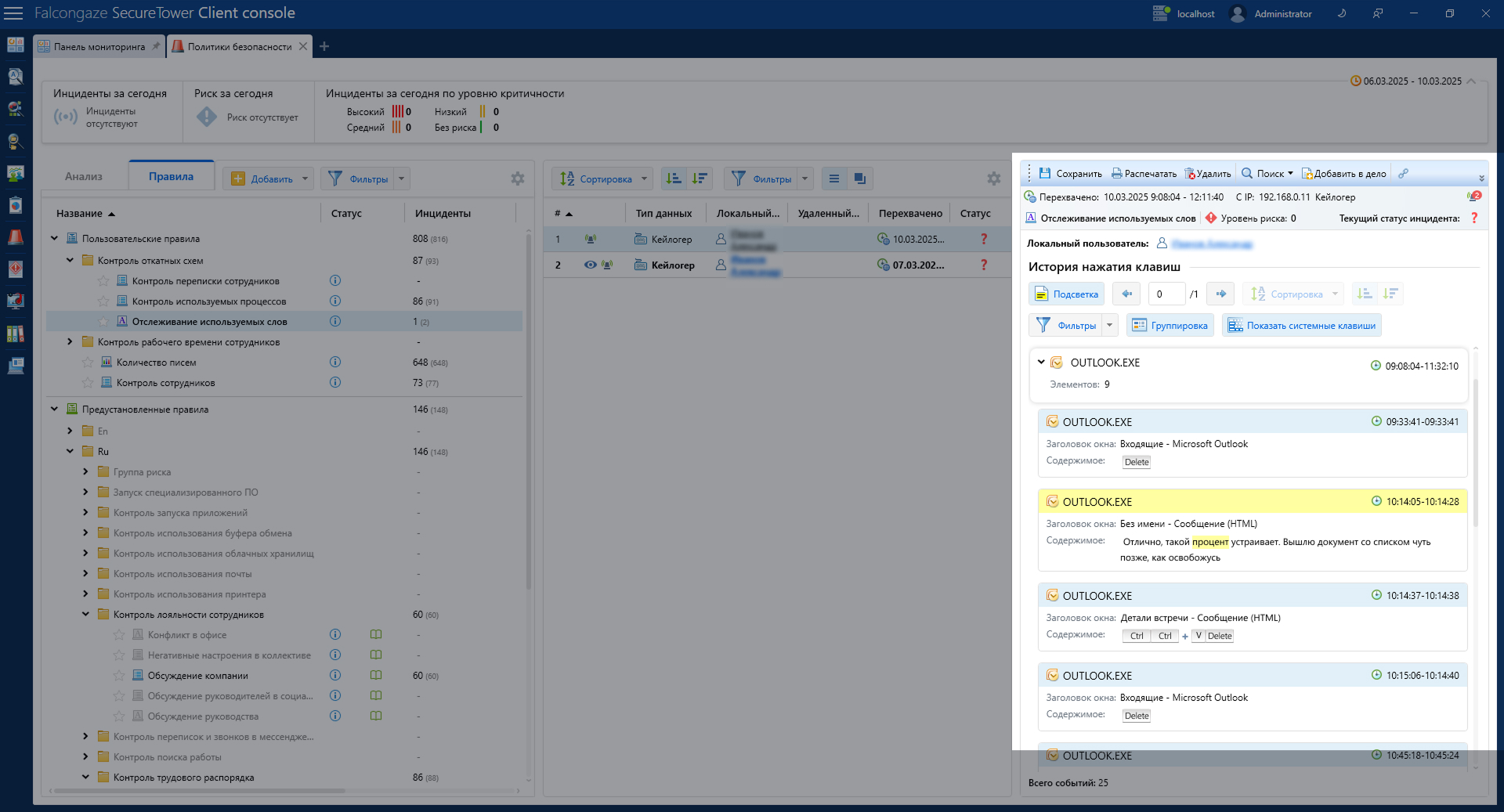This screenshot has height=812, width=1504.
Task: Toggle favorite star for Контроль сотрудников
Action: coord(88,382)
